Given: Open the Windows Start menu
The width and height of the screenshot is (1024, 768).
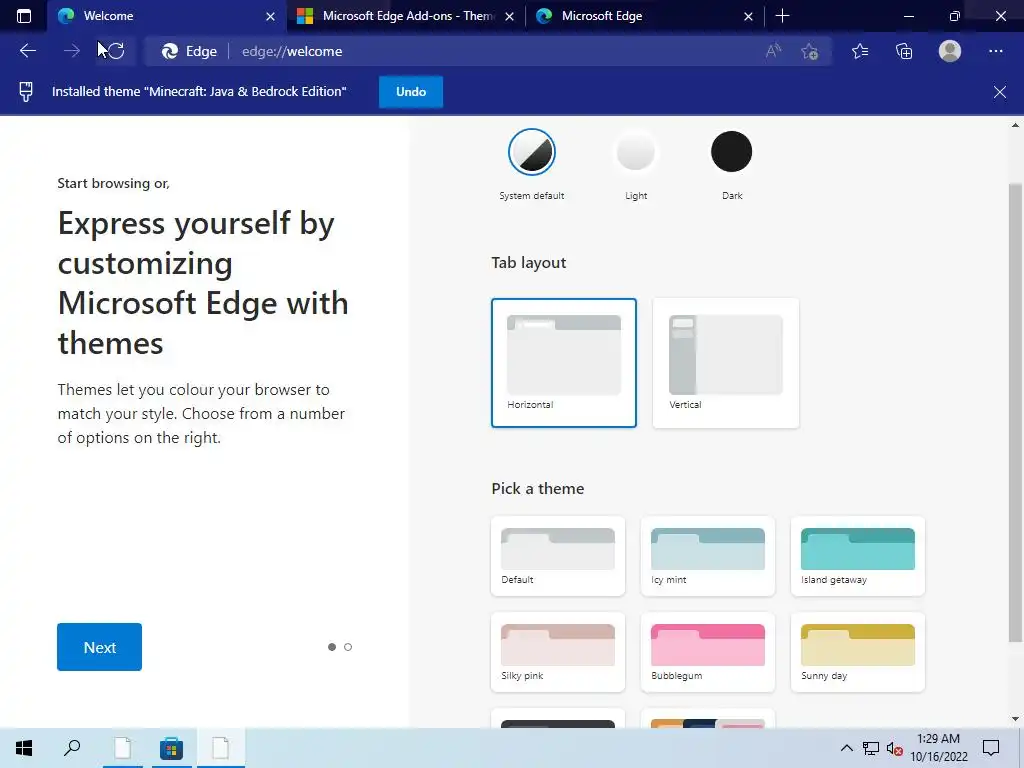Looking at the screenshot, I should click(x=24, y=748).
